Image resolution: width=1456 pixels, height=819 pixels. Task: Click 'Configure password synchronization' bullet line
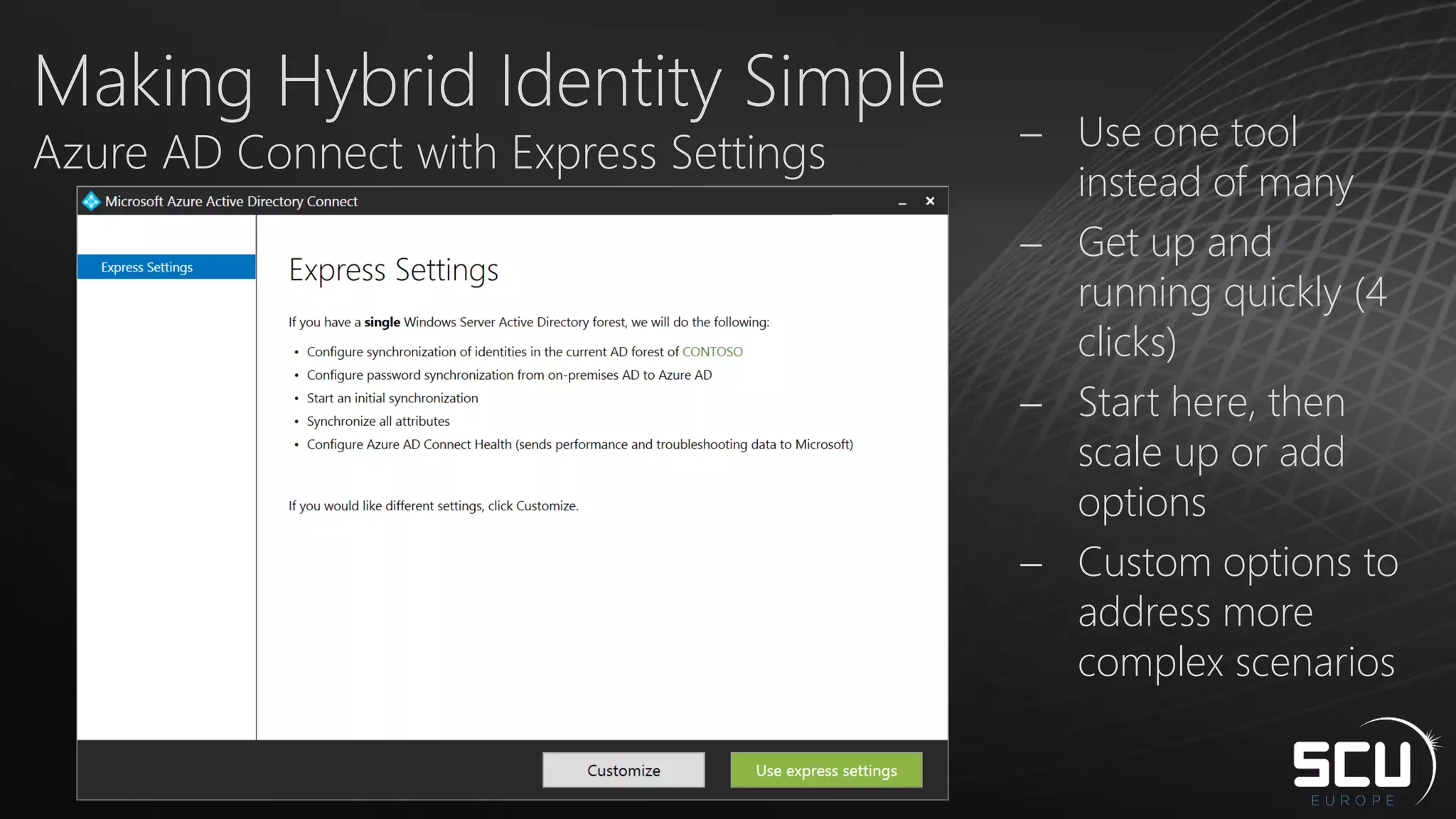(x=509, y=375)
